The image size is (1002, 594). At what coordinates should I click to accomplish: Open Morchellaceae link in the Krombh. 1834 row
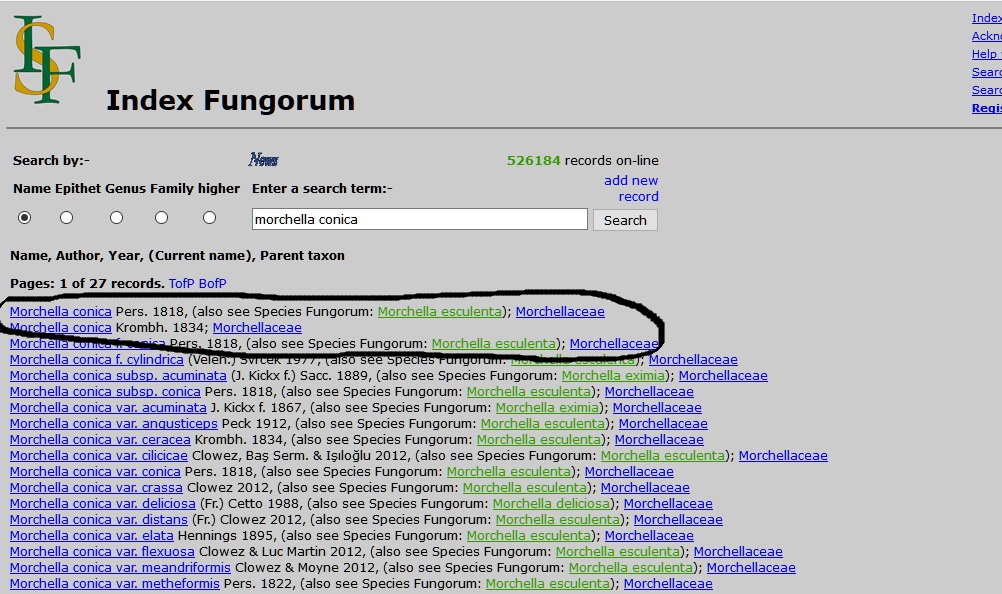257,328
